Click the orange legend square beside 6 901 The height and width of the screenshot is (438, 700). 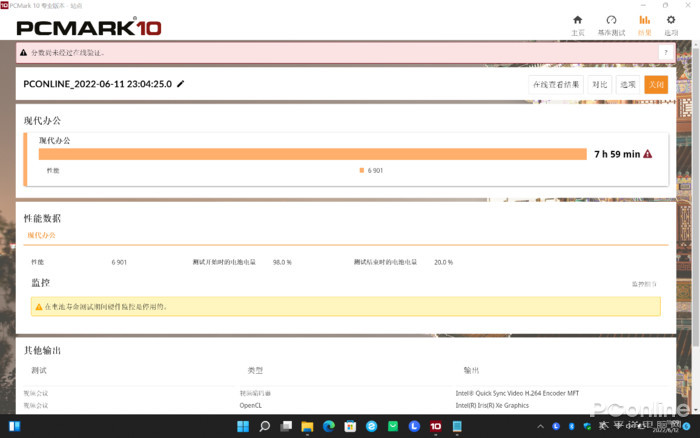(362, 170)
